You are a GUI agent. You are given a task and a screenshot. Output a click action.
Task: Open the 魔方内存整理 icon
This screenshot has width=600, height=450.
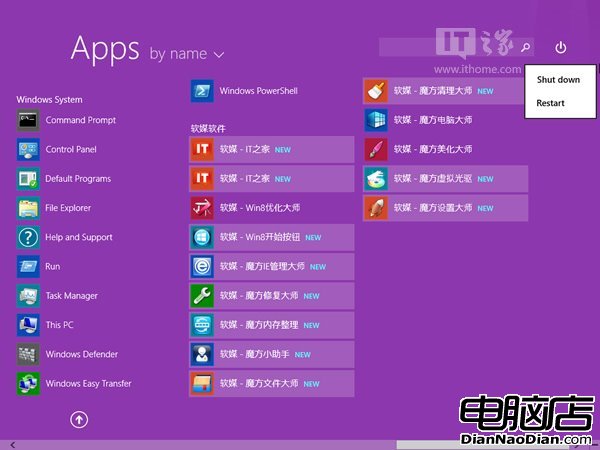coord(202,325)
